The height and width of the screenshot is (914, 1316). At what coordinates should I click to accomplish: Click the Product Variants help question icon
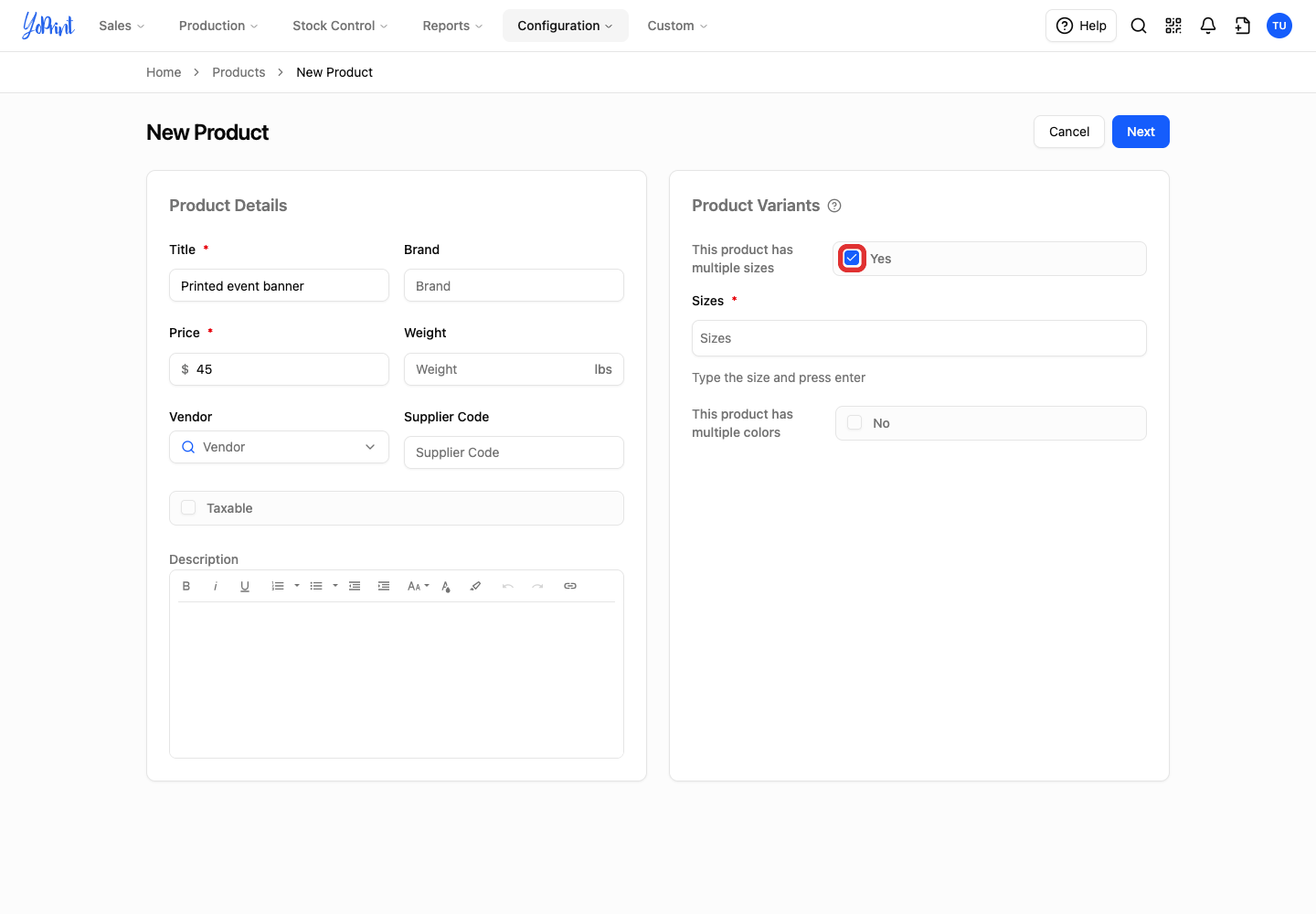pyautogui.click(x=834, y=206)
